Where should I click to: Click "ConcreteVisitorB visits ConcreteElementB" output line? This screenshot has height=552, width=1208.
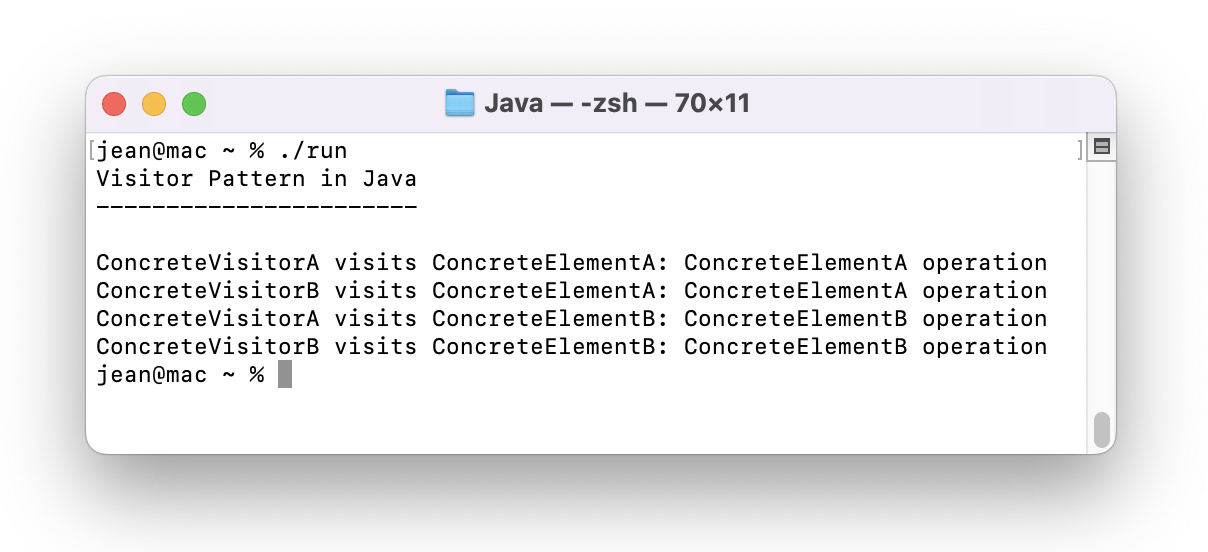571,347
